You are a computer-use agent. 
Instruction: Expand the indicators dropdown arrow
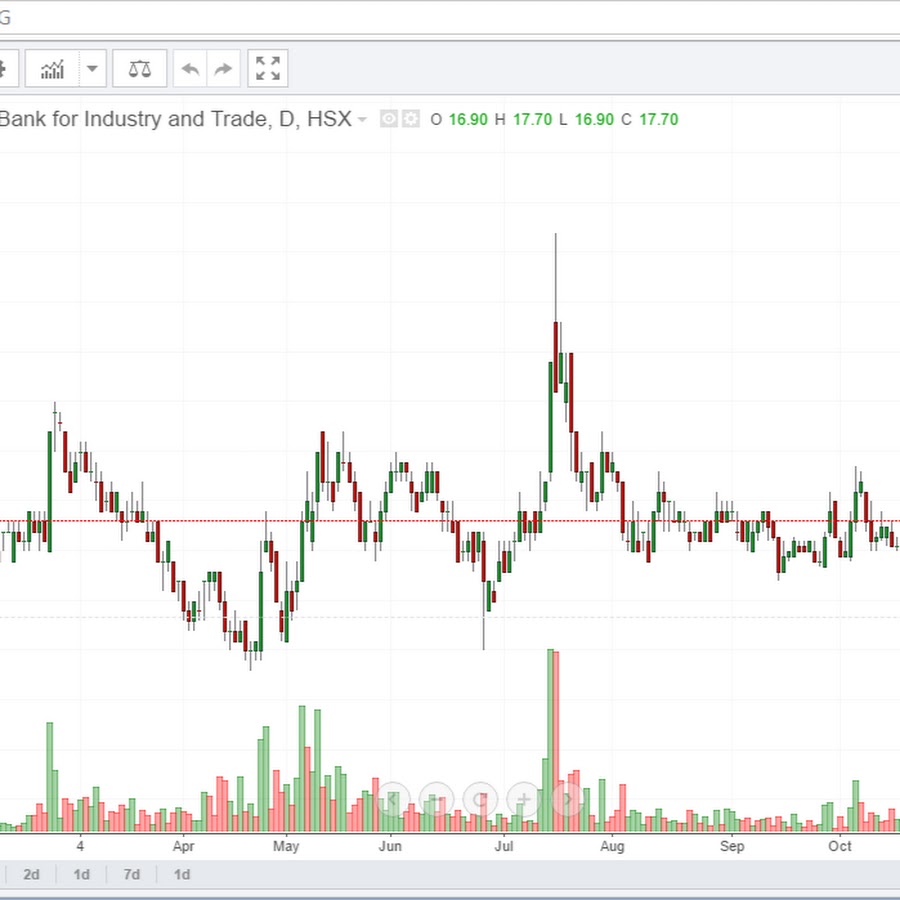coord(92,69)
